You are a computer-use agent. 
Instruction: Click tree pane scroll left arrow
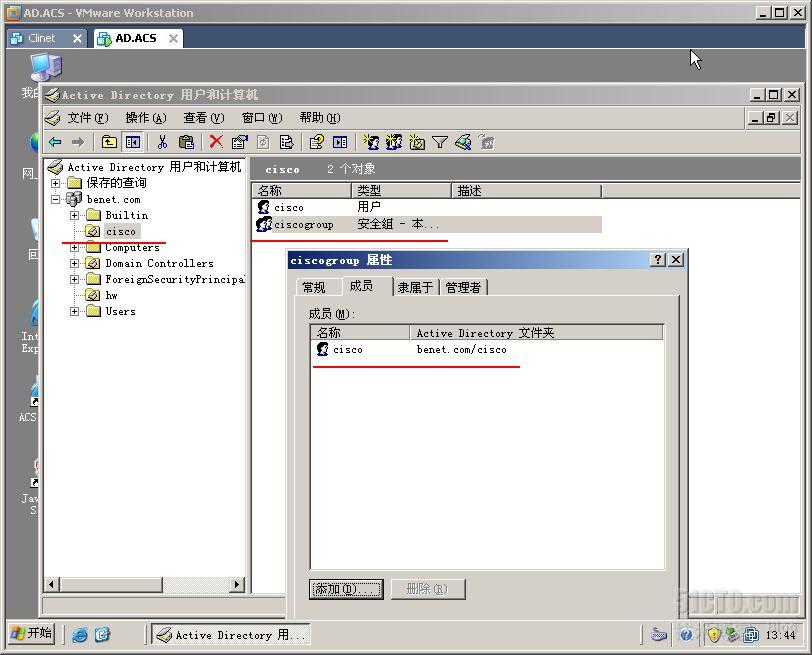[x=51, y=585]
